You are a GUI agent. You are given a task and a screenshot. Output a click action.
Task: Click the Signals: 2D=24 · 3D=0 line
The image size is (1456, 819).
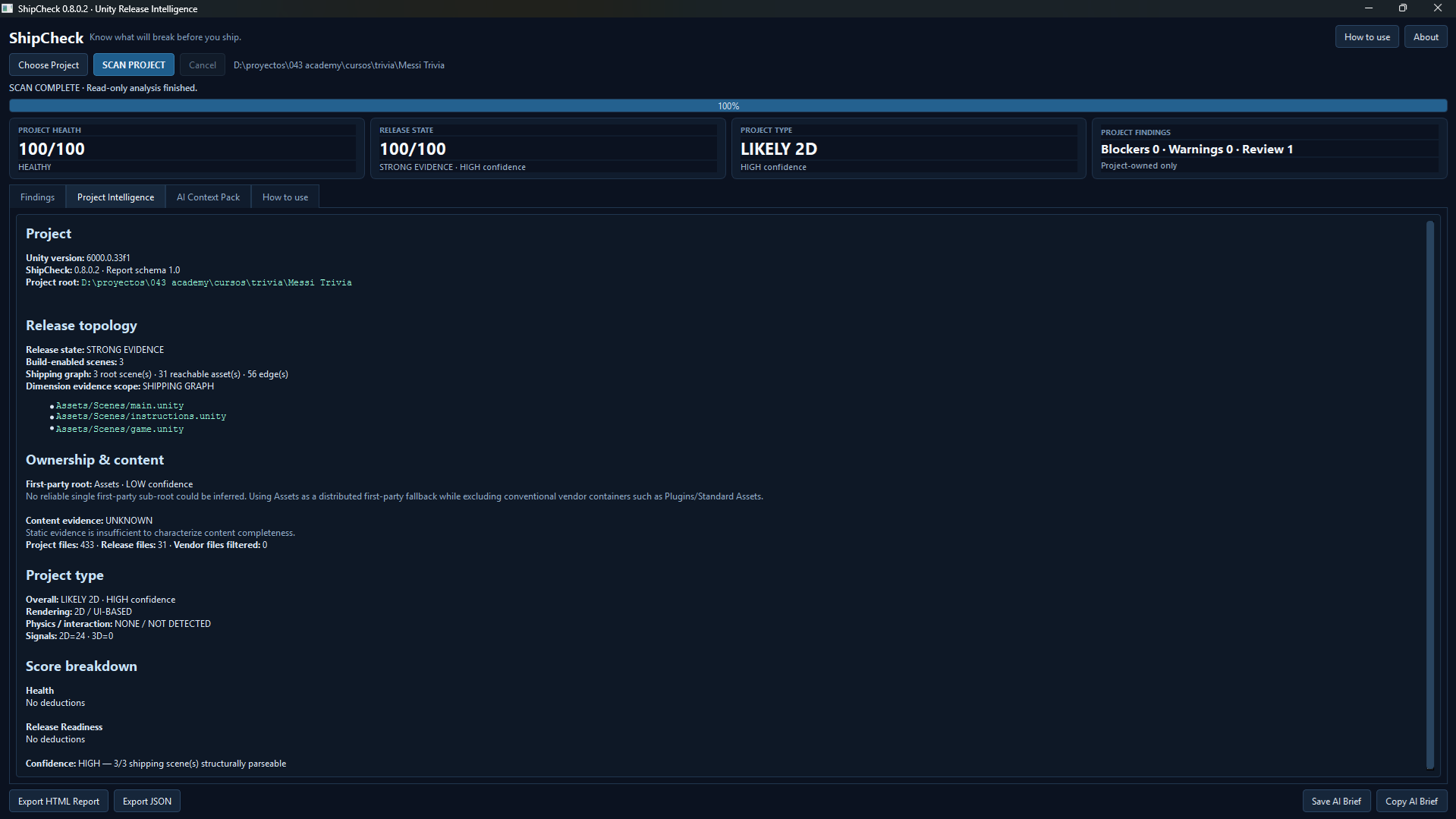(x=69, y=636)
